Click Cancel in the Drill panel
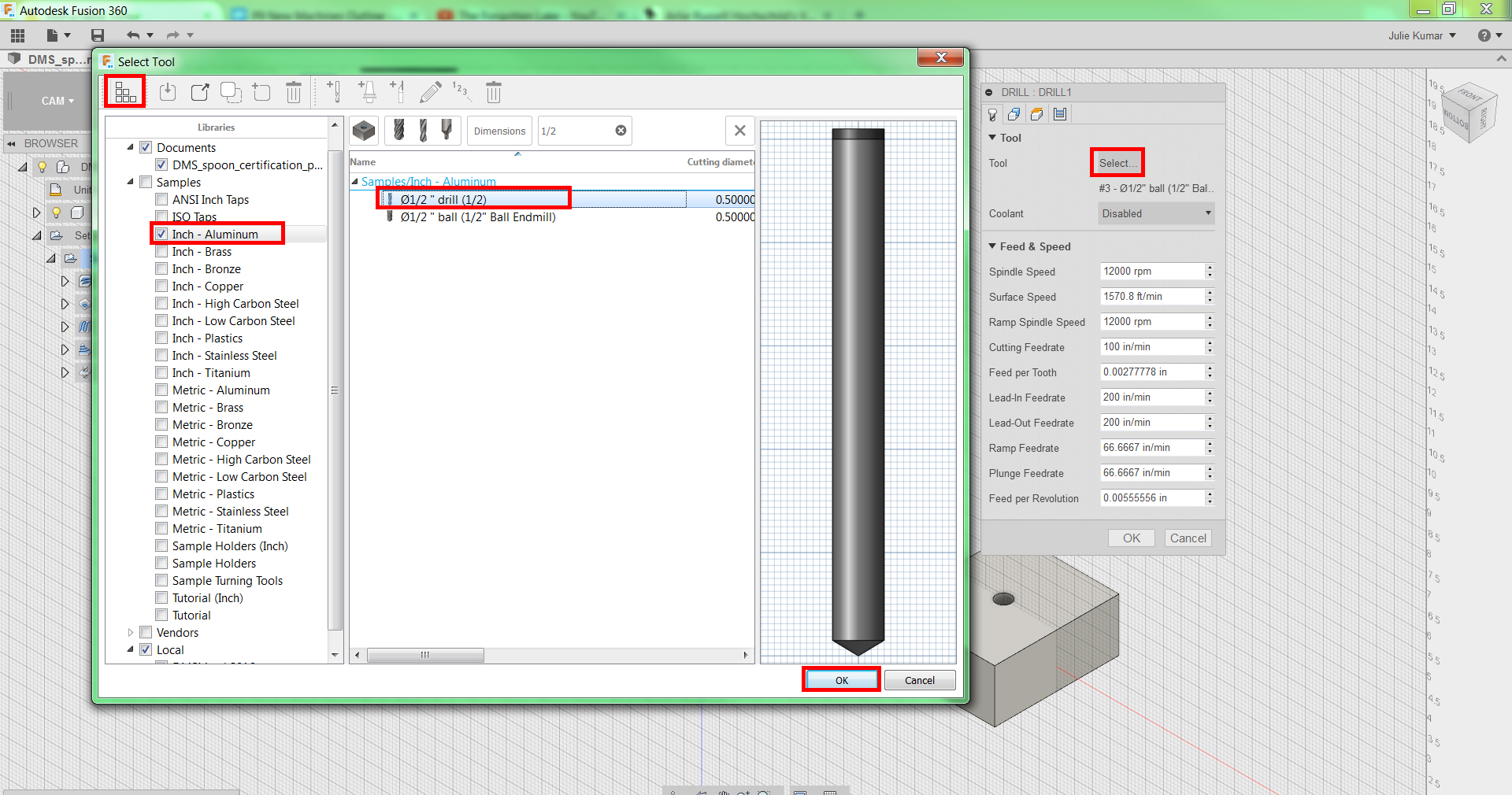Viewport: 1512px width, 795px height. coord(1188,538)
